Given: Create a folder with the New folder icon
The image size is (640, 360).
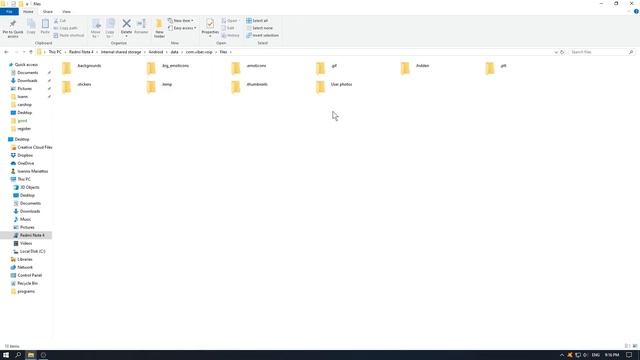Looking at the screenshot, I should tap(159, 28).
